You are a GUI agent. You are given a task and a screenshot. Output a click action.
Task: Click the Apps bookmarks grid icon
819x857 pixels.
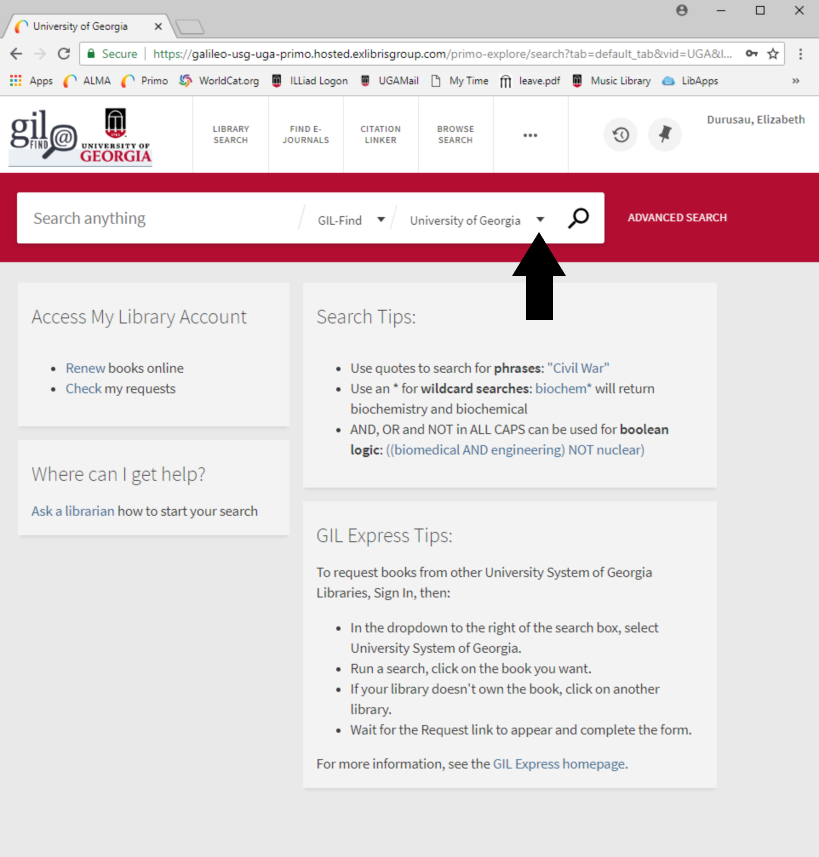16,81
